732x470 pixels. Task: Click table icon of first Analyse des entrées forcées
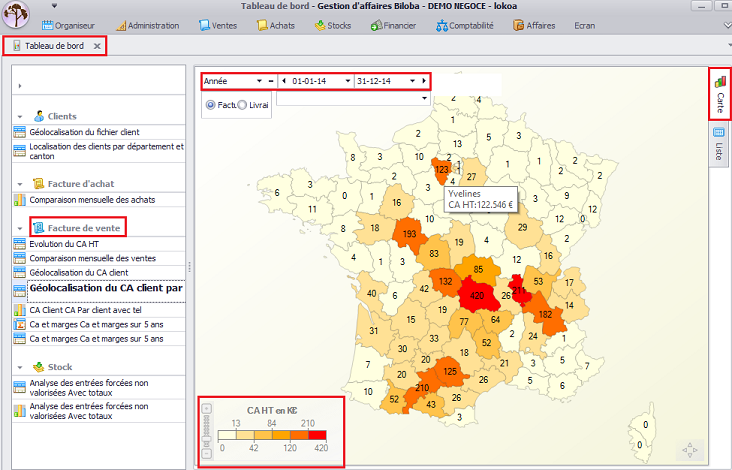tap(20, 387)
